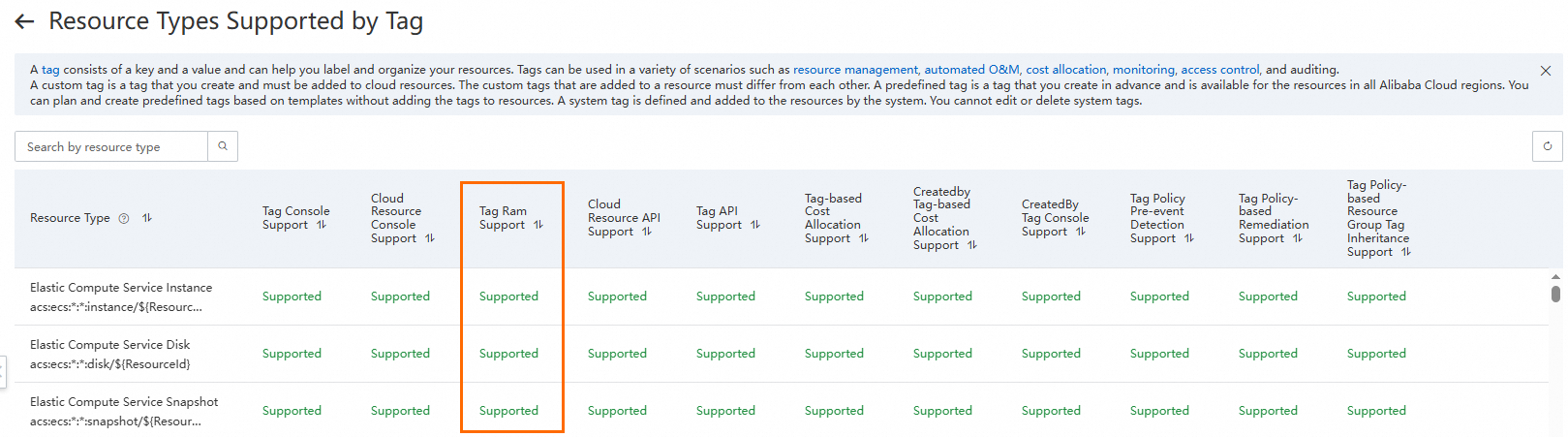Open the monitoring link

[x=1144, y=70]
